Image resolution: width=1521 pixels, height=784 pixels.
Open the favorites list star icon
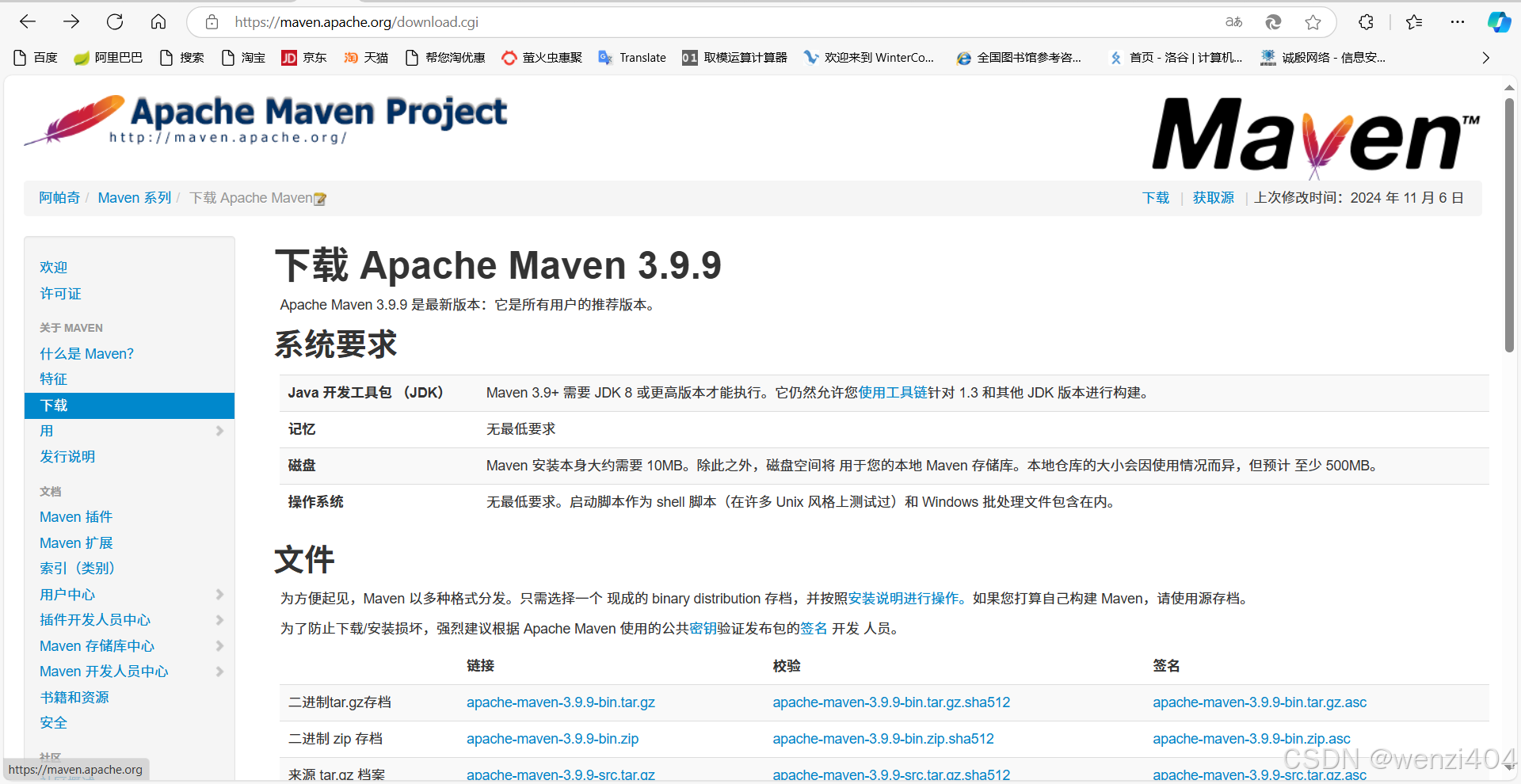coord(1415,22)
